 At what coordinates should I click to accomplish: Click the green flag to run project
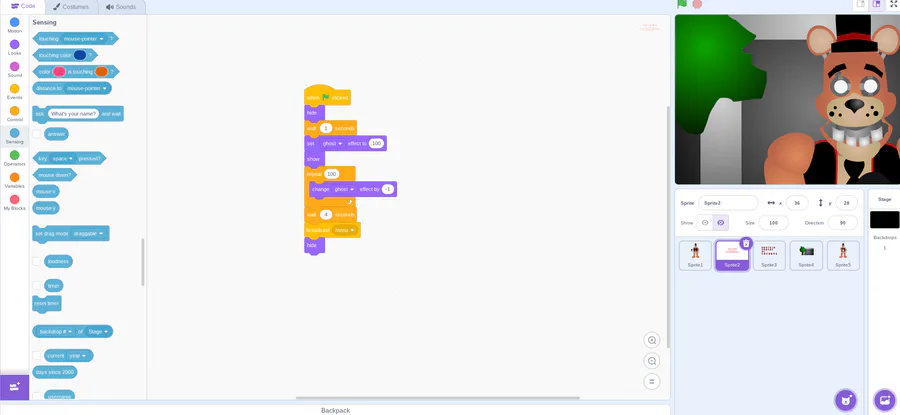coord(682,4)
